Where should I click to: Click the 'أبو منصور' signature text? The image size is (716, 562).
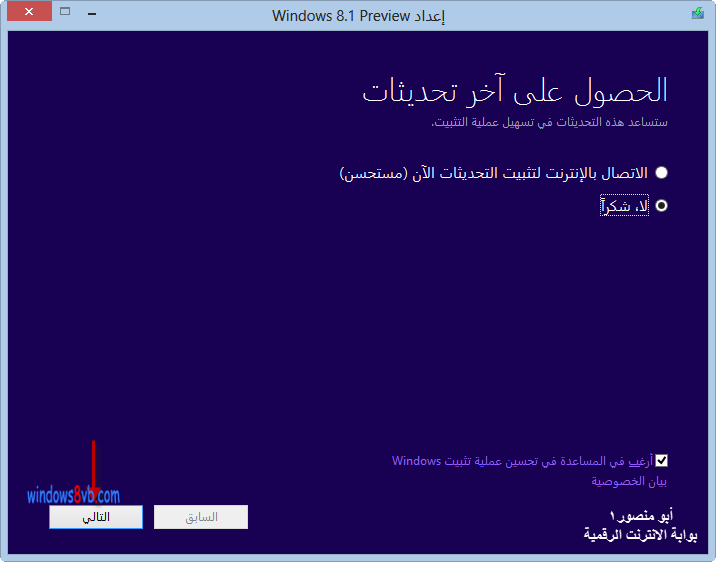coord(640,516)
